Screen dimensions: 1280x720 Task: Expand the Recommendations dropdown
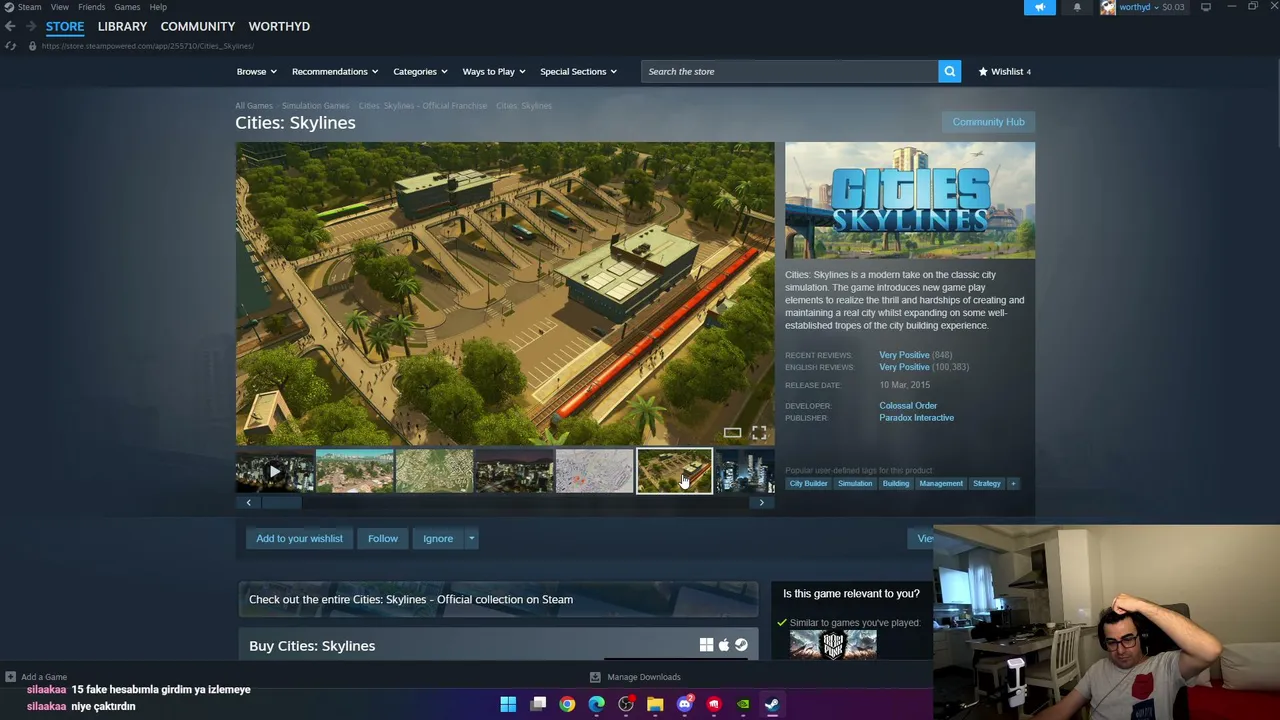(x=335, y=71)
